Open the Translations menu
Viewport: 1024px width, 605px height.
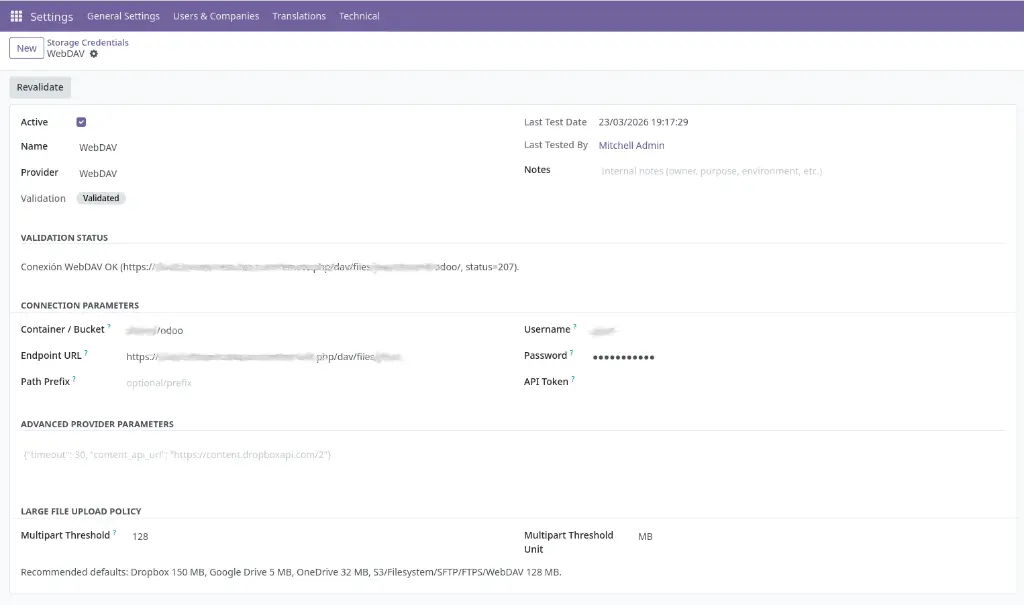click(x=299, y=16)
